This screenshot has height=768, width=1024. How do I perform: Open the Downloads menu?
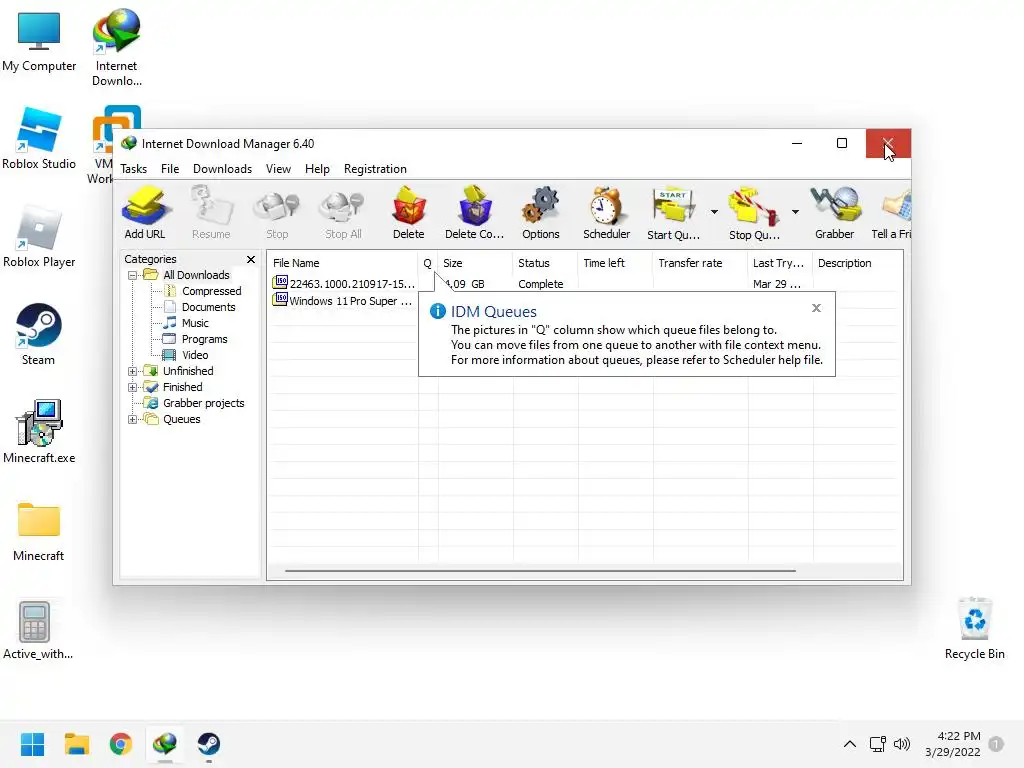pos(223,169)
